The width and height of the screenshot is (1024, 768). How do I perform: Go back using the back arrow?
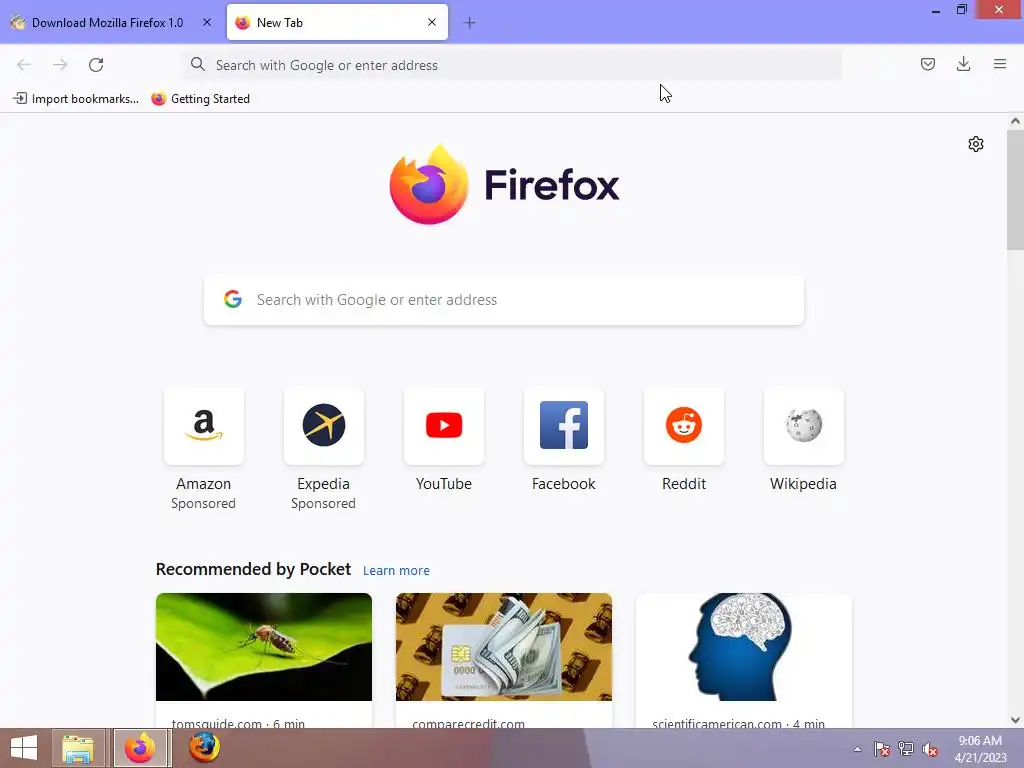(x=24, y=65)
